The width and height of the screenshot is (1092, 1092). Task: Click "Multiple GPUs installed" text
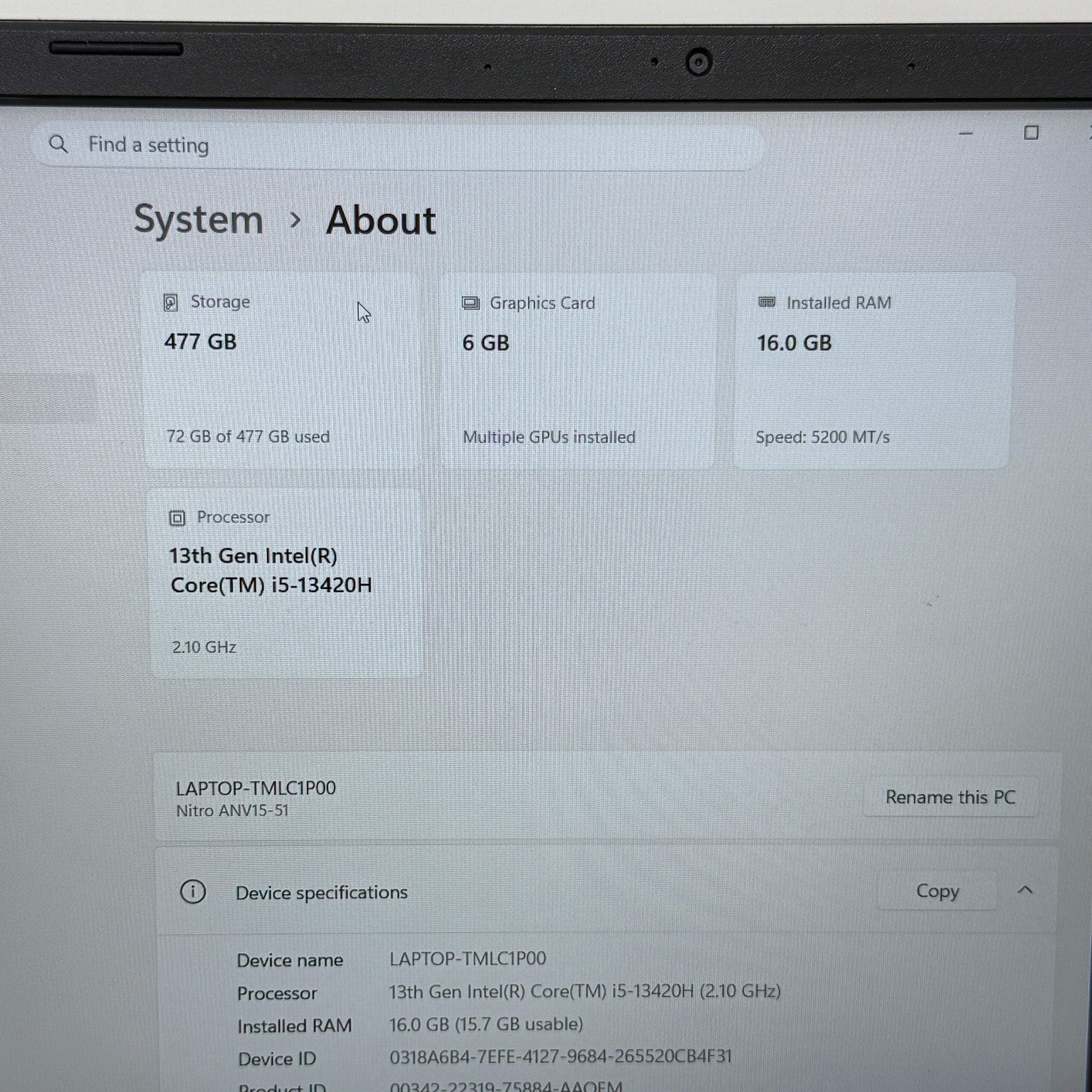pyautogui.click(x=549, y=437)
